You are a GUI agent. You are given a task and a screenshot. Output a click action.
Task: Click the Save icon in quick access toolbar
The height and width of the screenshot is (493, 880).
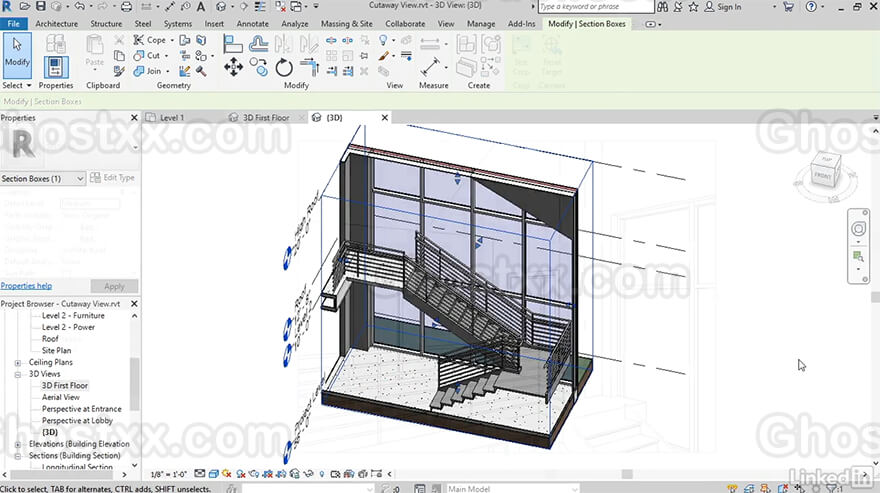click(x=40, y=6)
